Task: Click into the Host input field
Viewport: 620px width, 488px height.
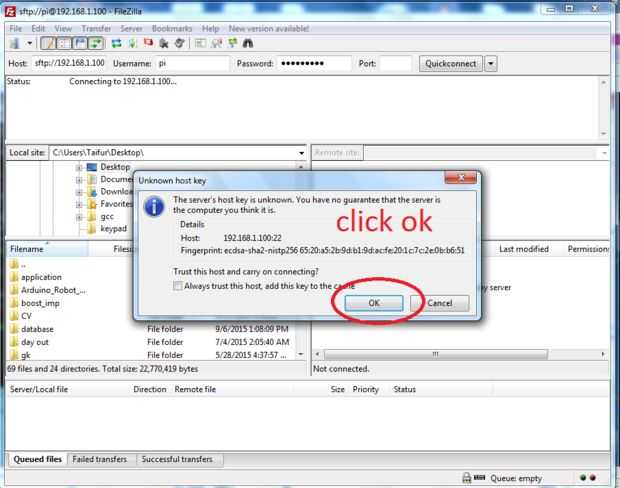Action: (x=69, y=63)
